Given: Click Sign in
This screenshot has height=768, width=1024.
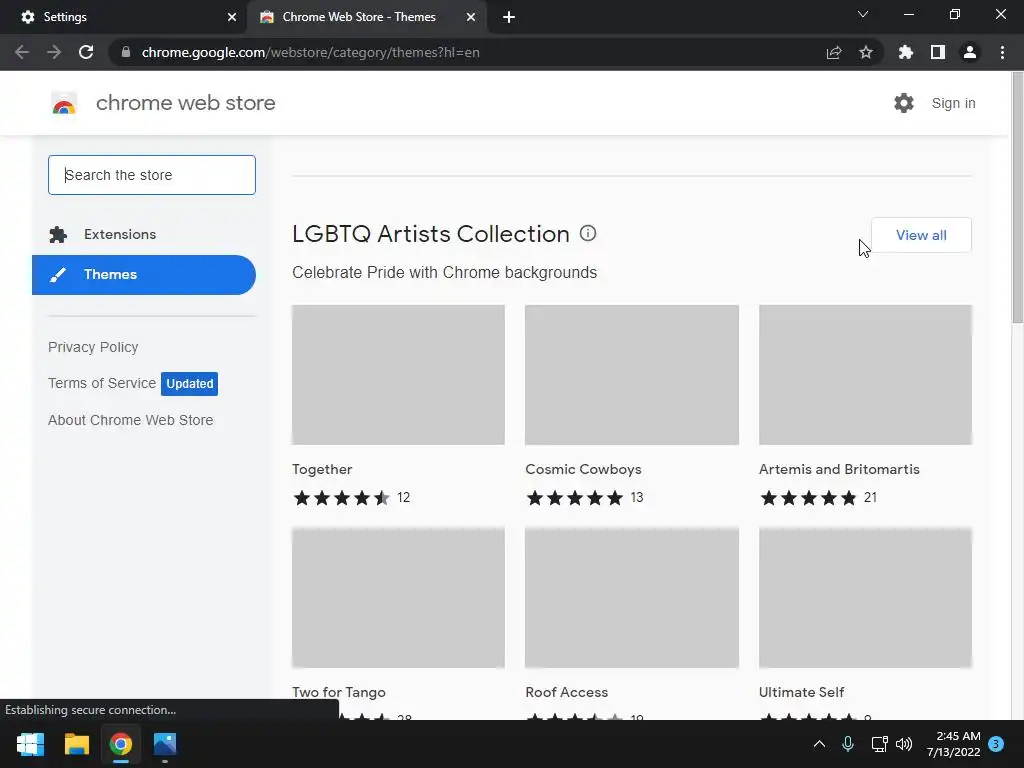Looking at the screenshot, I should pyautogui.click(x=953, y=103).
